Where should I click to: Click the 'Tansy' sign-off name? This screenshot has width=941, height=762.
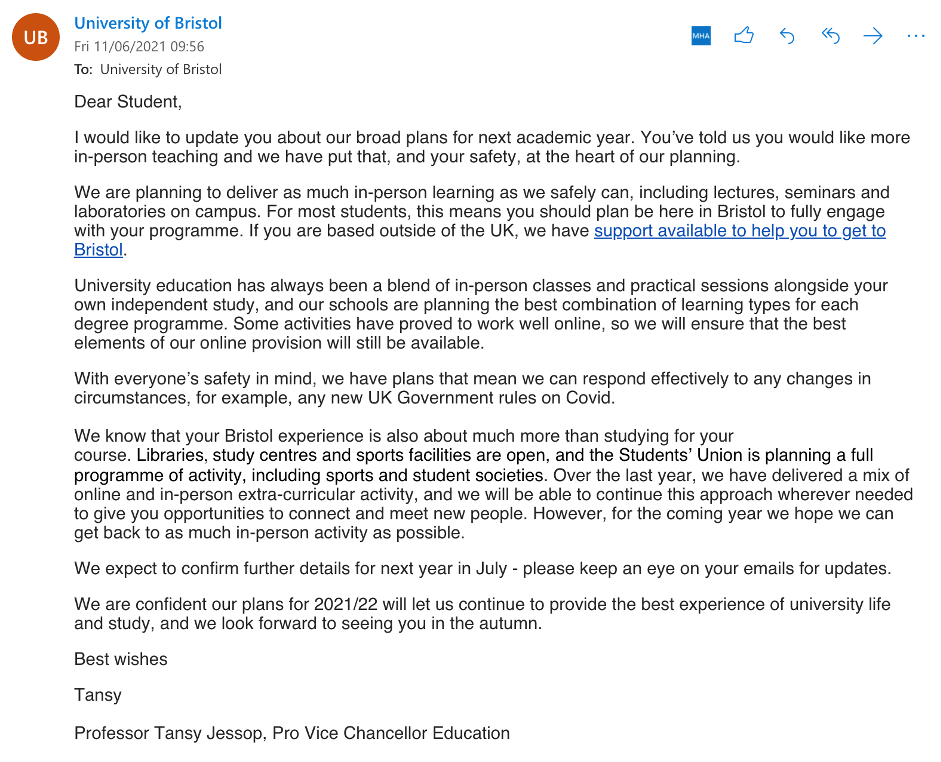pos(96,694)
